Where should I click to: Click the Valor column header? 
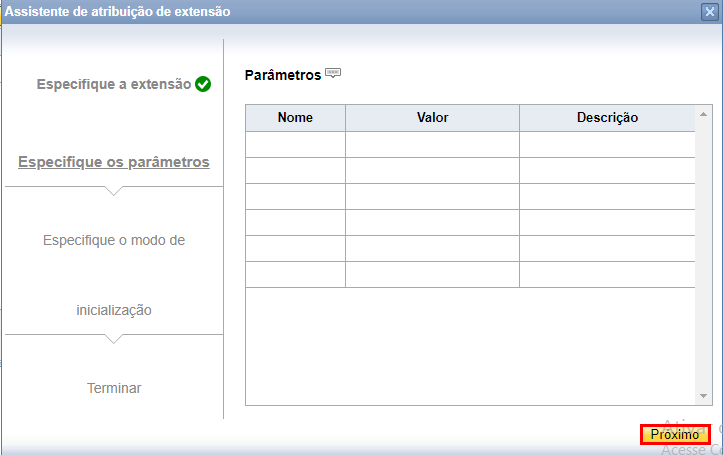pos(433,118)
